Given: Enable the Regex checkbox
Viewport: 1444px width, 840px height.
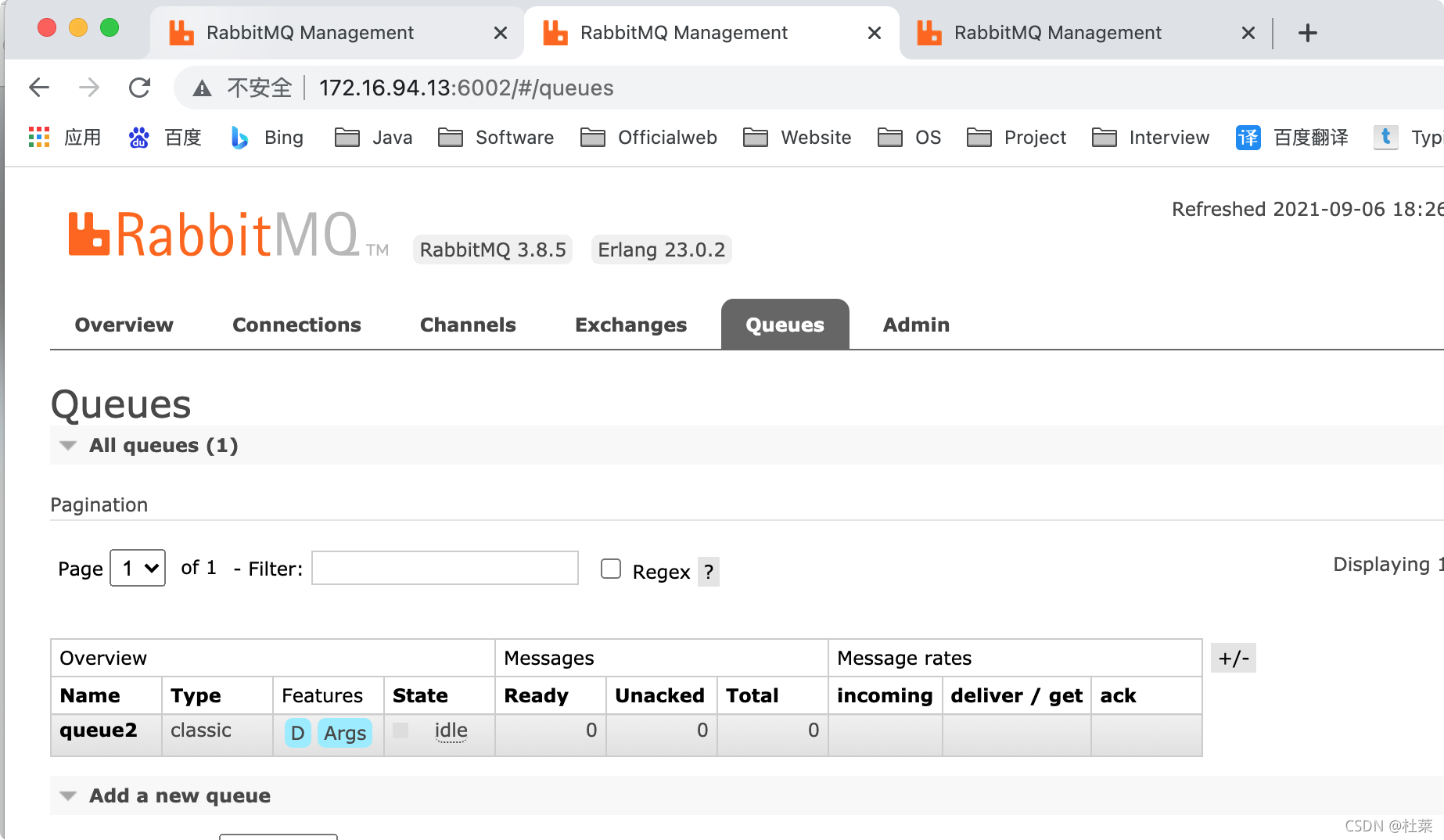Looking at the screenshot, I should (x=611, y=569).
